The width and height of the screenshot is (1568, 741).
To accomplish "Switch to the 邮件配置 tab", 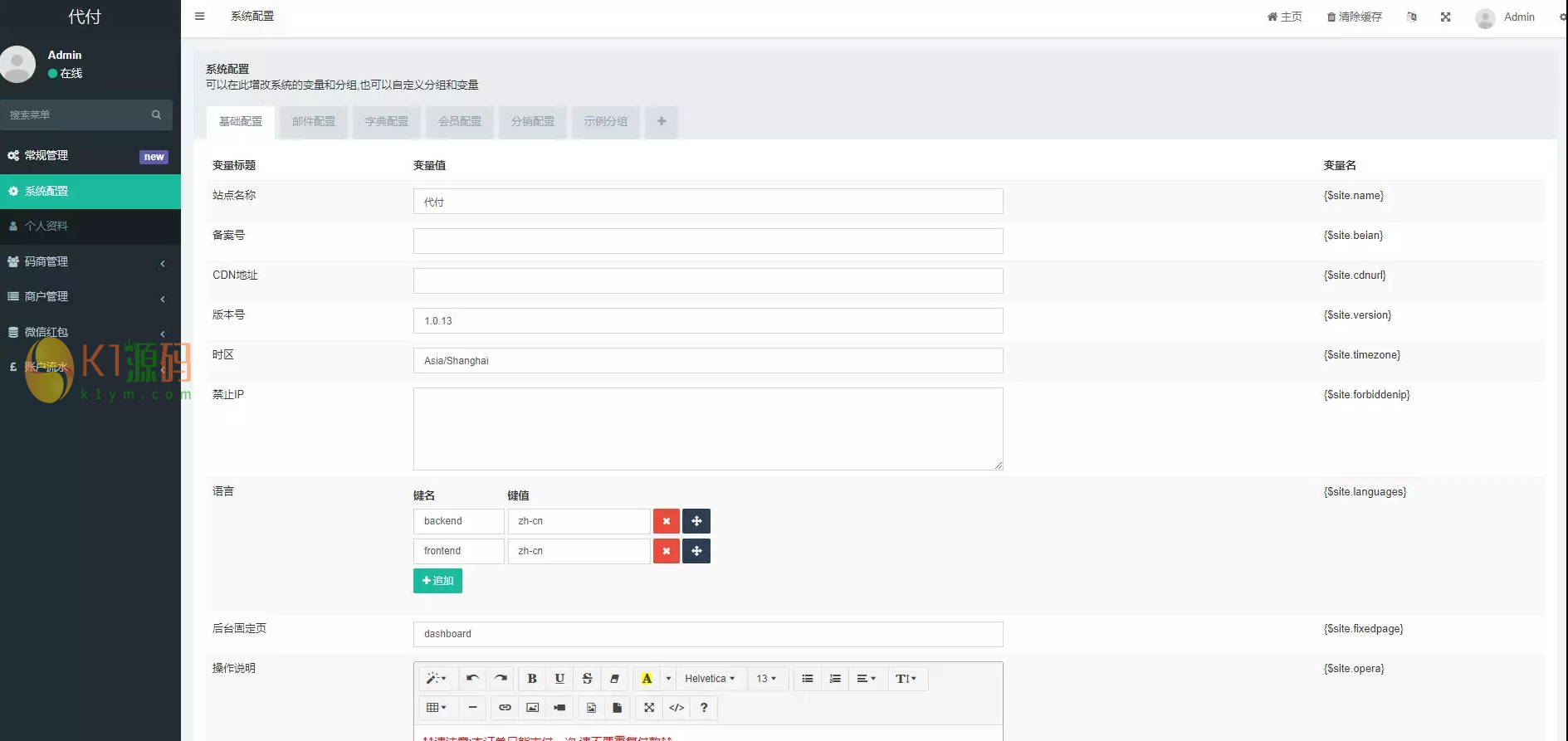I will point(314,121).
